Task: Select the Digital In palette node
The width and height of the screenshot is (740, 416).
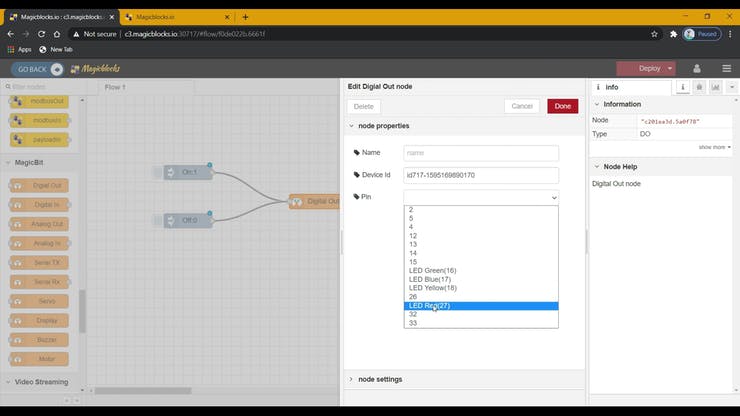Action: (40, 205)
